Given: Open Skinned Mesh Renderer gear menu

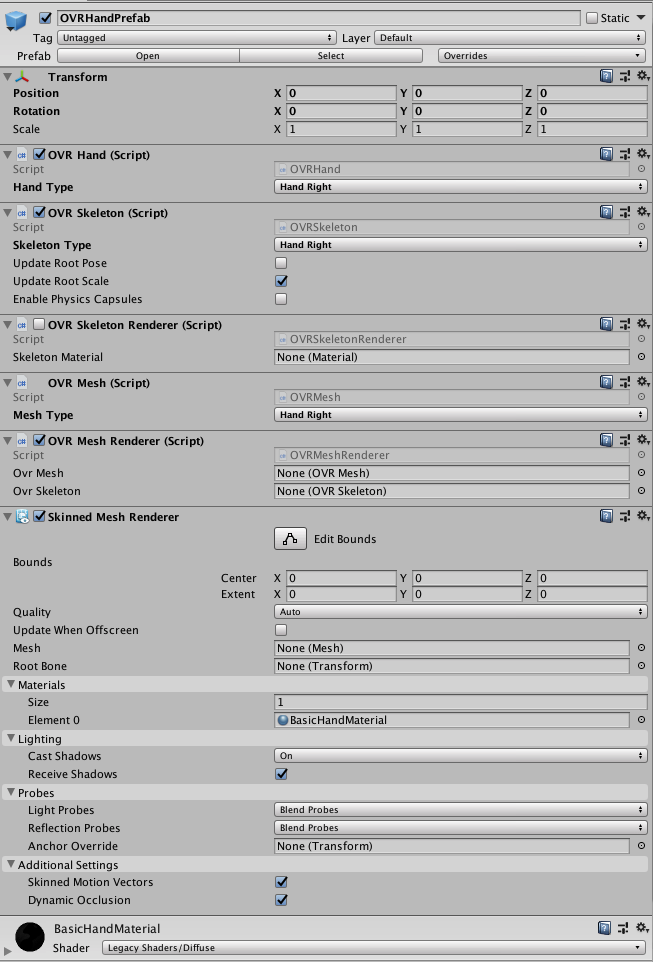Looking at the screenshot, I should point(643,516).
